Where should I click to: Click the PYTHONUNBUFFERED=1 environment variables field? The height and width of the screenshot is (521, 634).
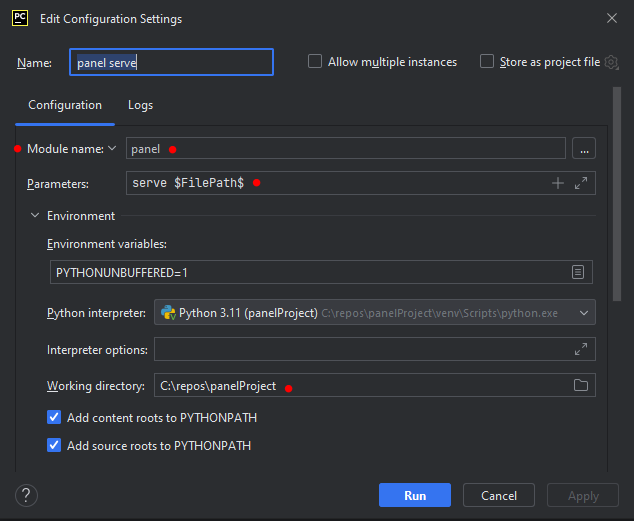[321, 272]
